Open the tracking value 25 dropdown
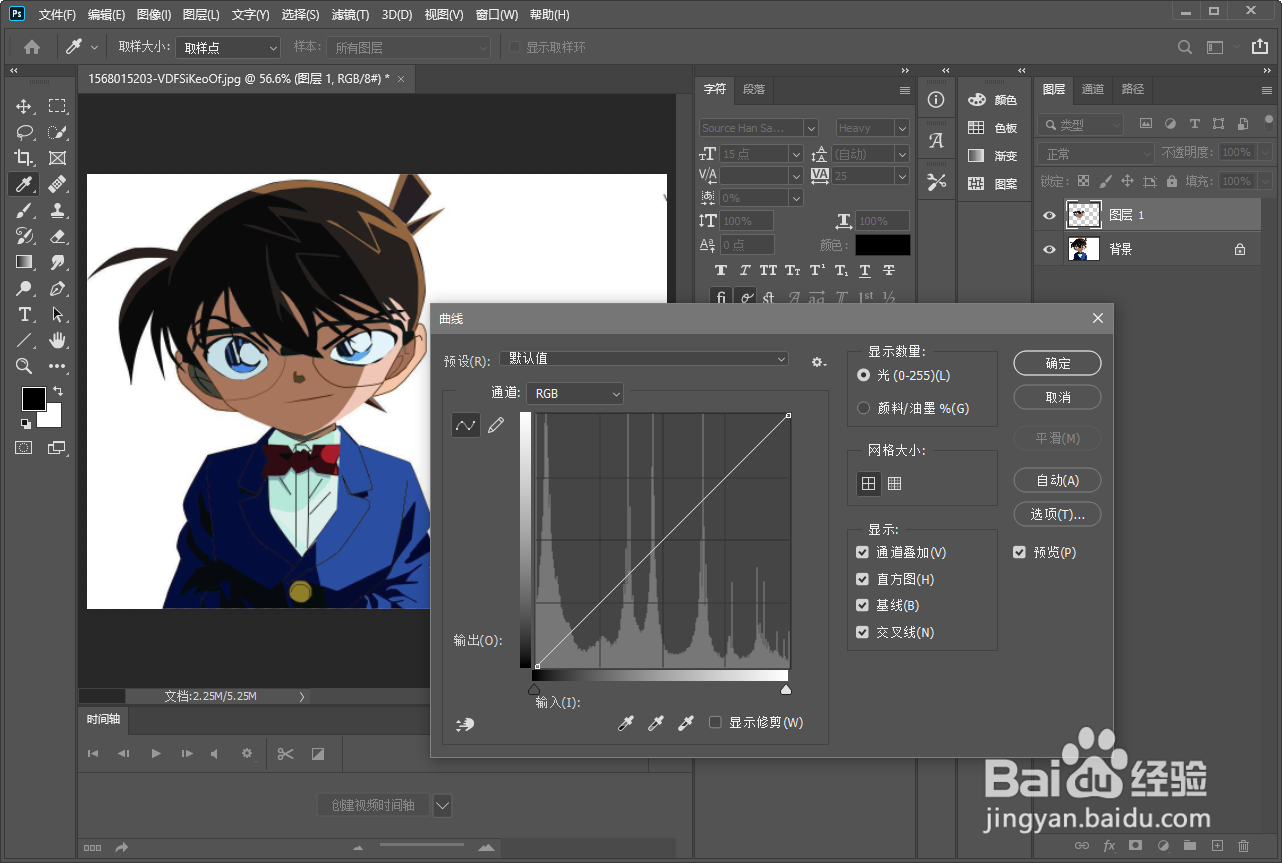The image size is (1282, 863). [x=902, y=176]
